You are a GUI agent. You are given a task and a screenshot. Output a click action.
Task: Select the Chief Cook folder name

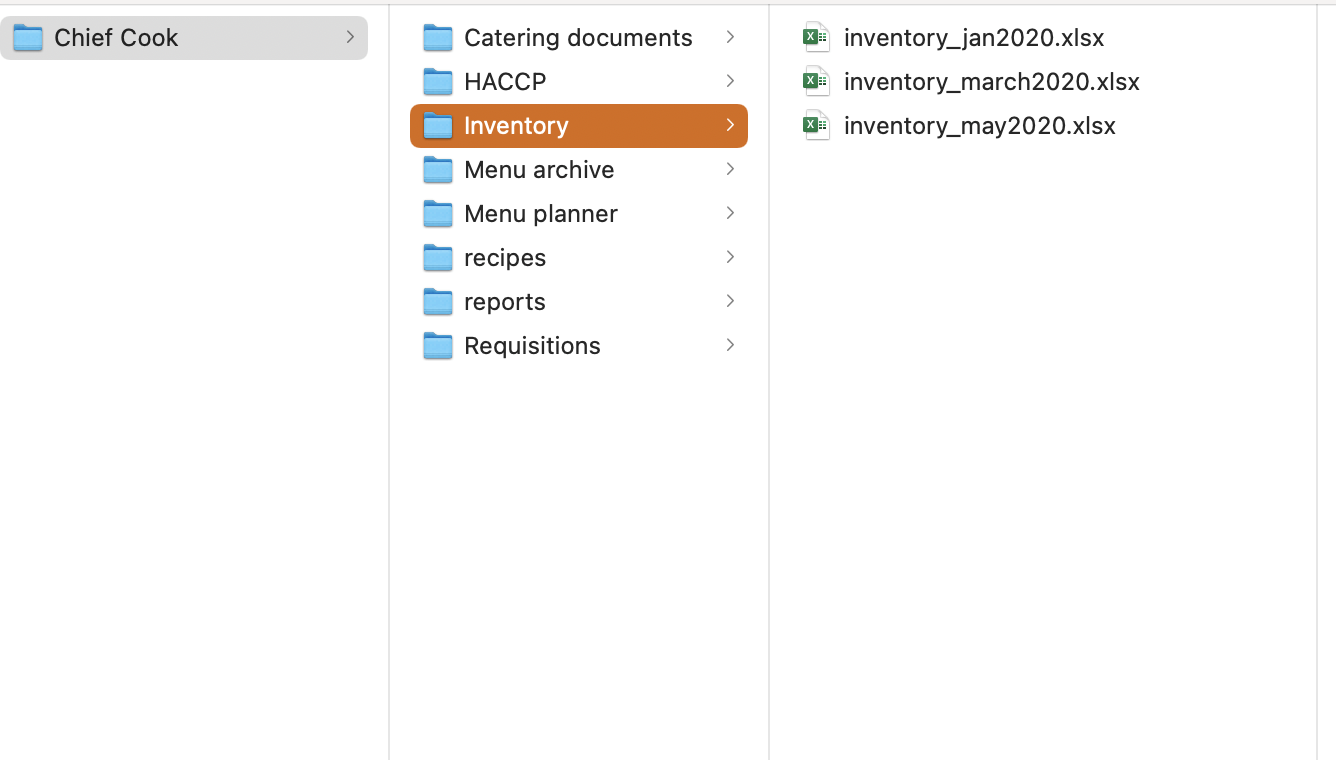click(116, 38)
